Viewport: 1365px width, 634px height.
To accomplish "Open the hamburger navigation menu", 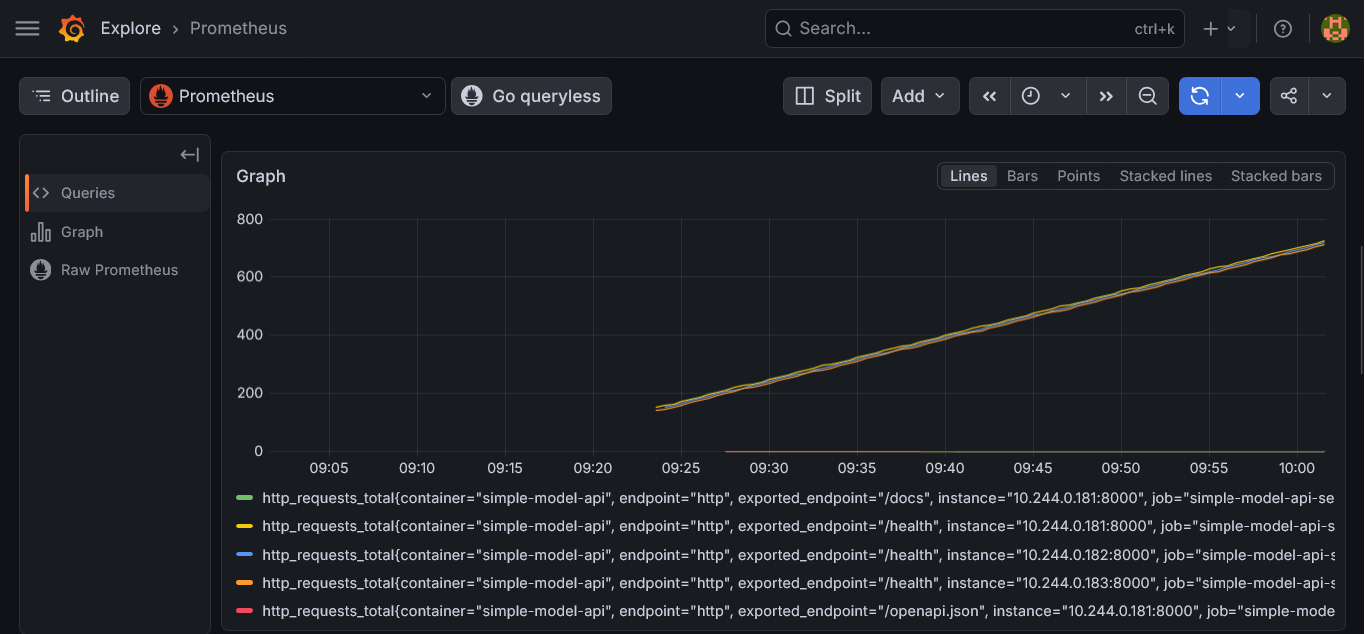I will pos(27,29).
